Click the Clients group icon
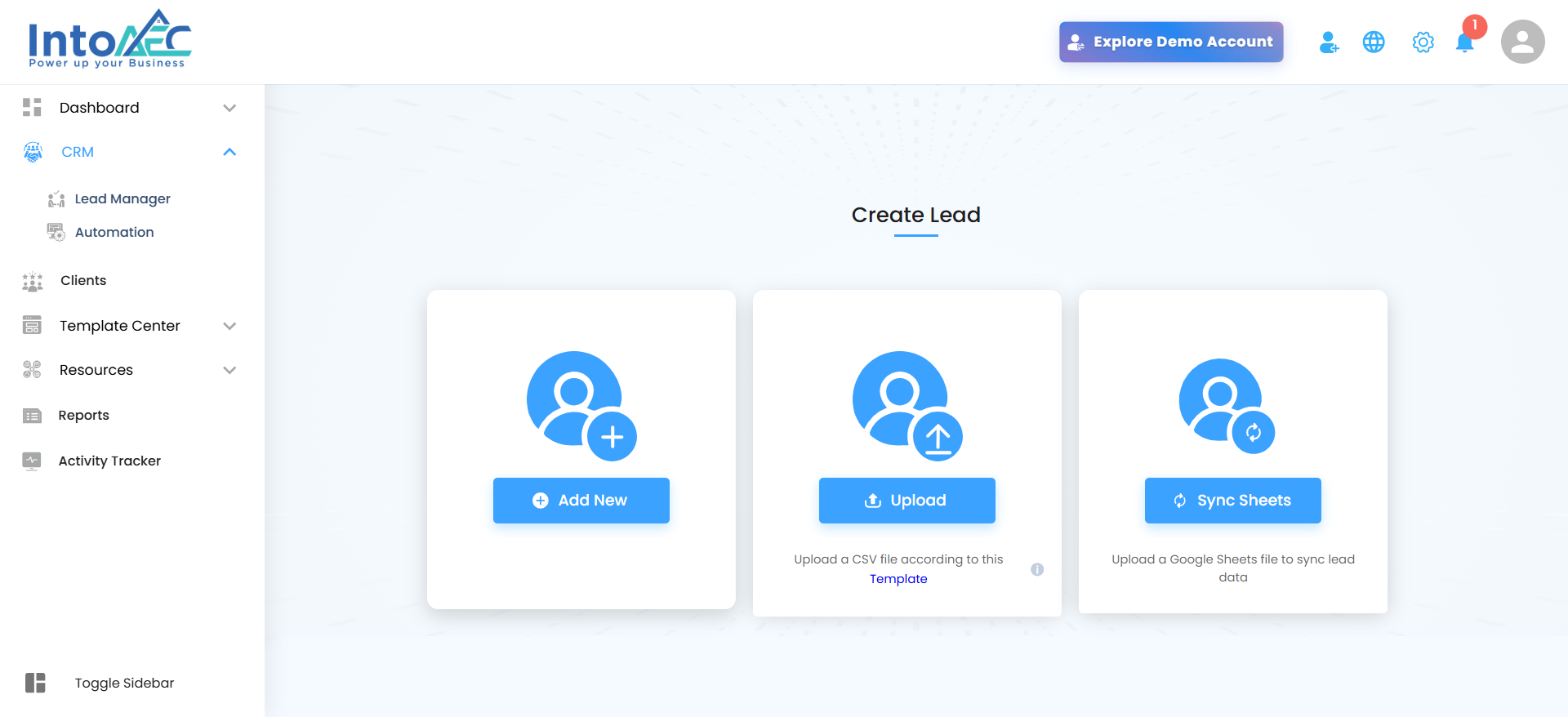Viewport: 1568px width, 717px height. pos(33,281)
